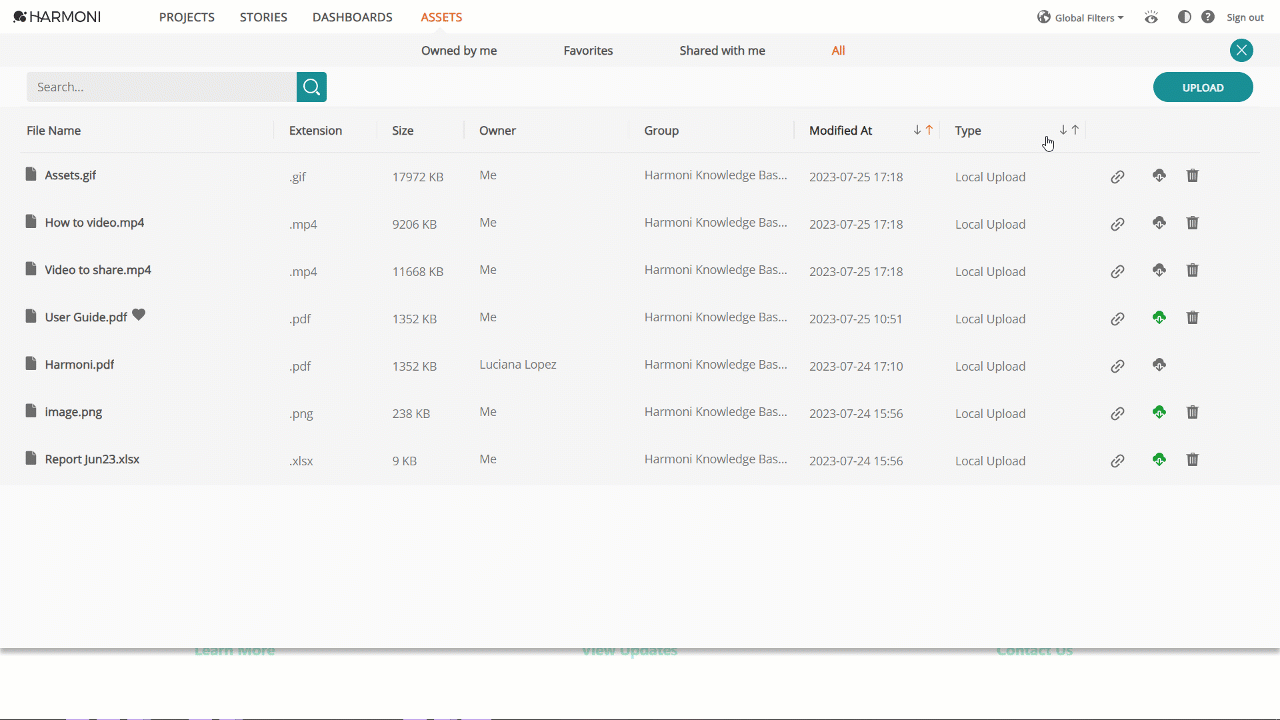Click the eye icon next to Global Filters

[1152, 17]
